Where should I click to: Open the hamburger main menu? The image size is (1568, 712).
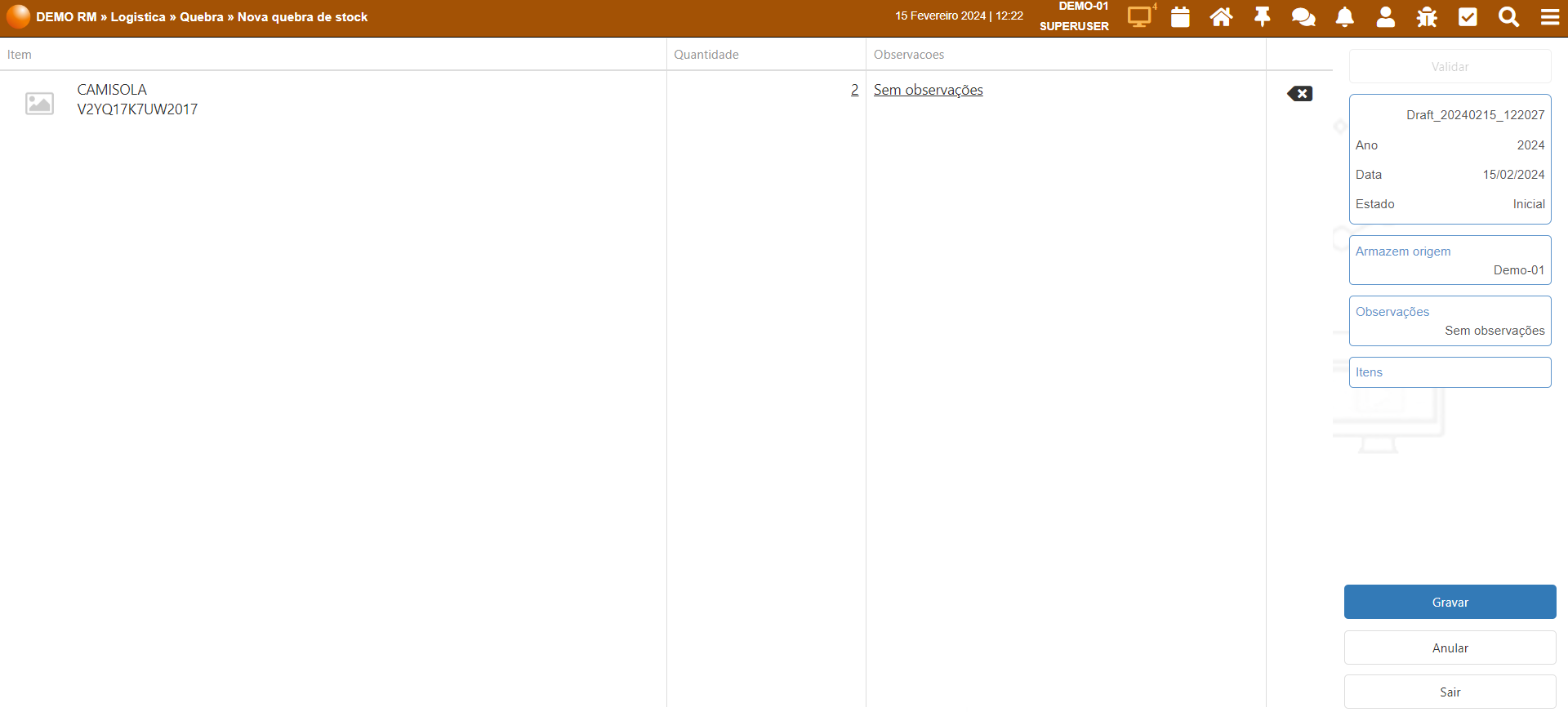(x=1550, y=16)
